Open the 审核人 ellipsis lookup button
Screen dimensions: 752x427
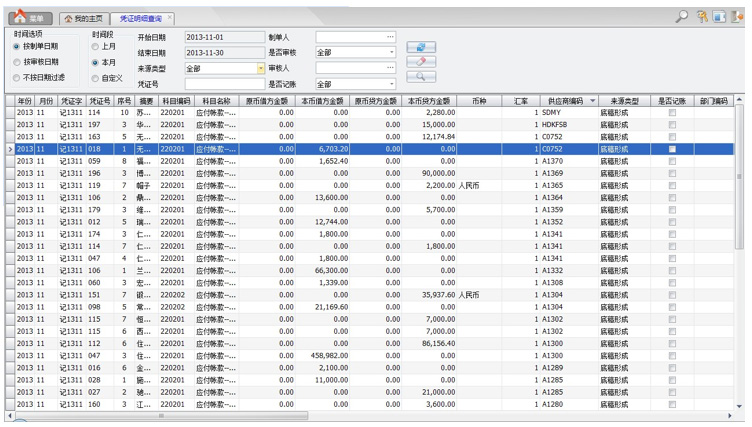(x=390, y=68)
